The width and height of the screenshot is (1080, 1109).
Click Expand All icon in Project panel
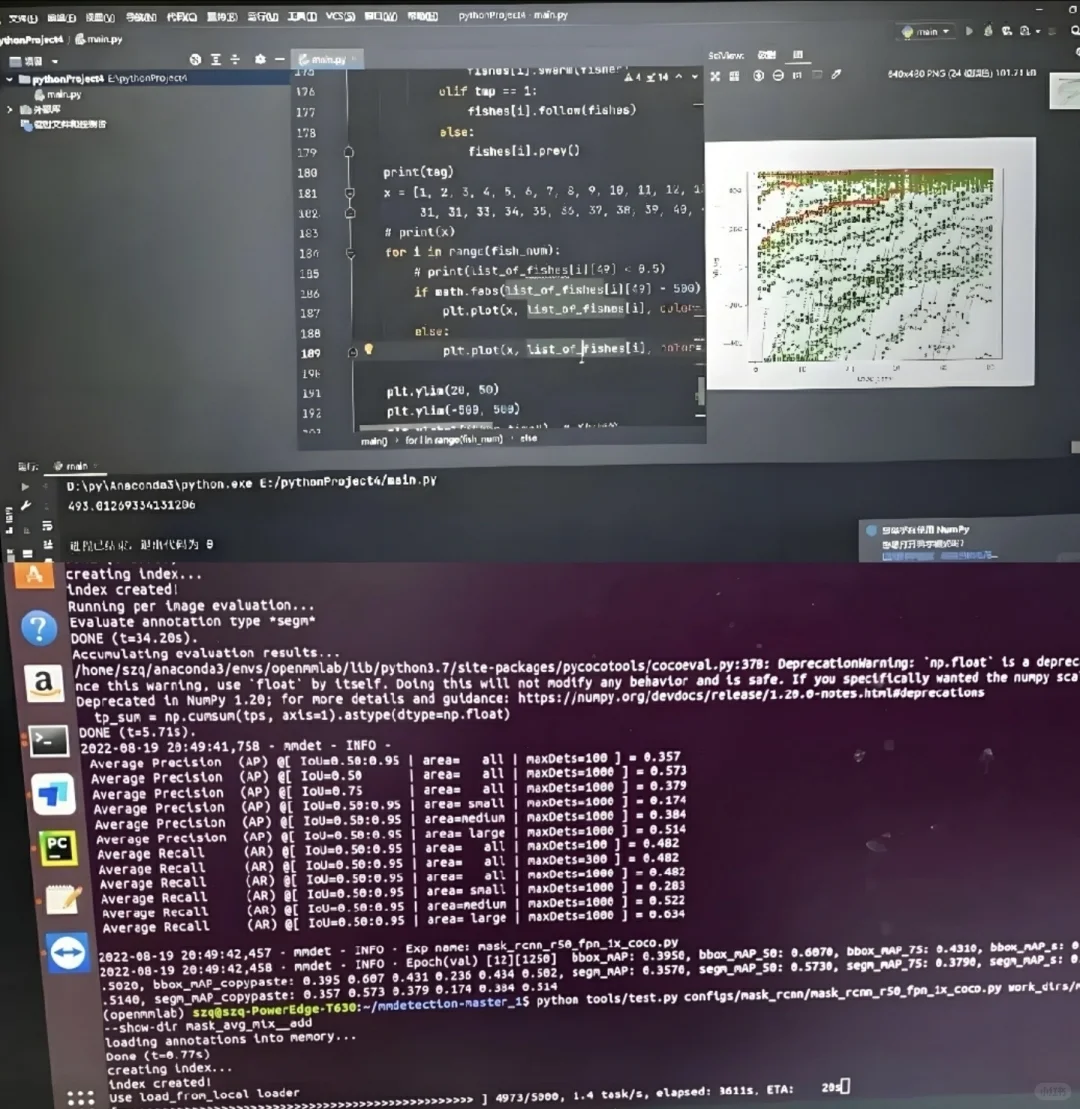(x=216, y=59)
